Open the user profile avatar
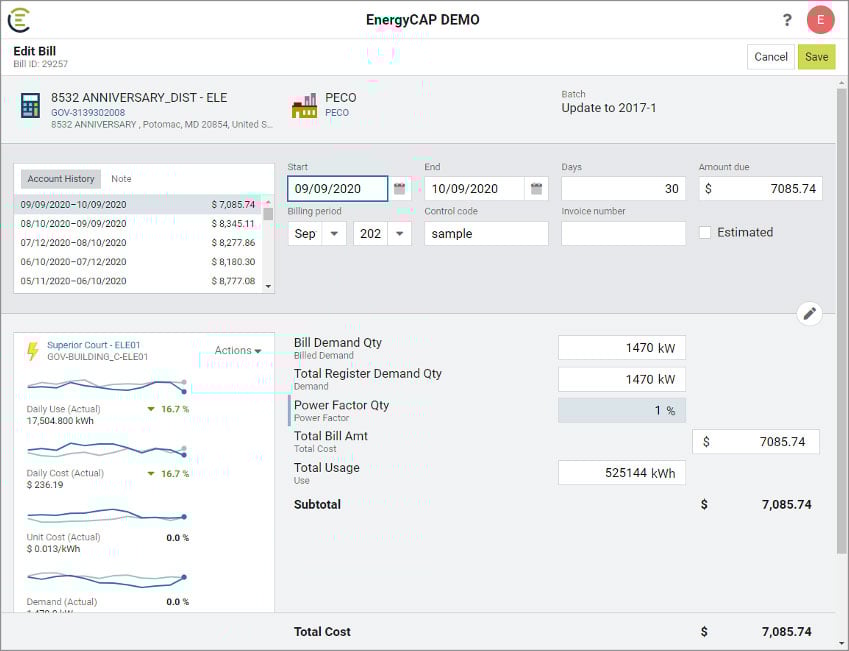 tap(820, 20)
